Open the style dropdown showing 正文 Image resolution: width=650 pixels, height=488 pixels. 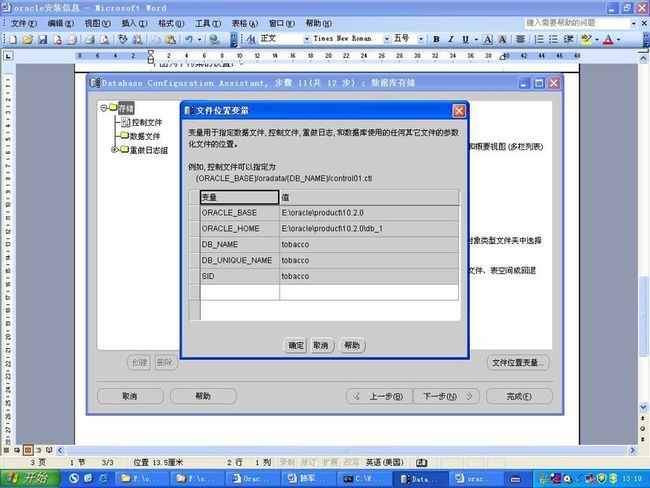click(307, 39)
